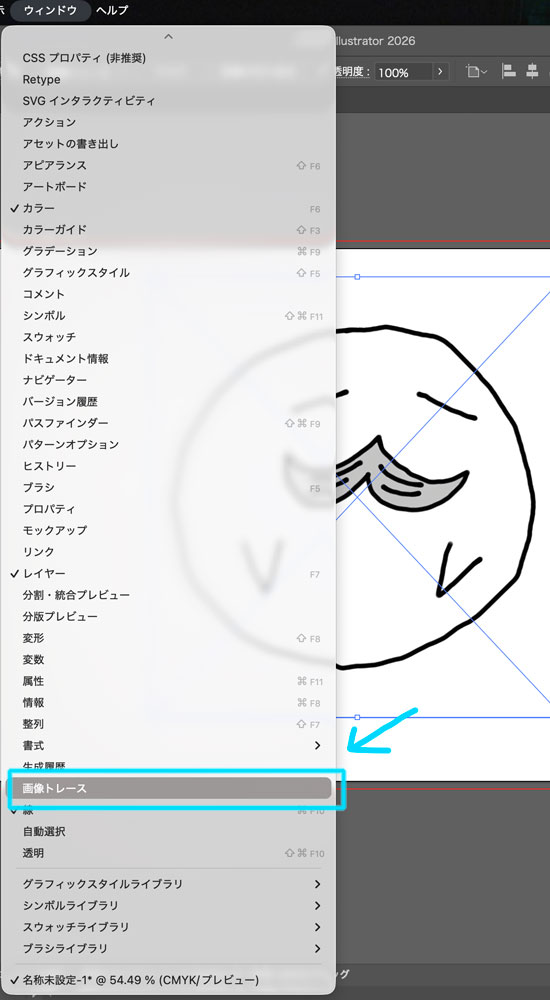
Task: Select CSS プロパティ (非推奨) menu item
Action: [168, 58]
